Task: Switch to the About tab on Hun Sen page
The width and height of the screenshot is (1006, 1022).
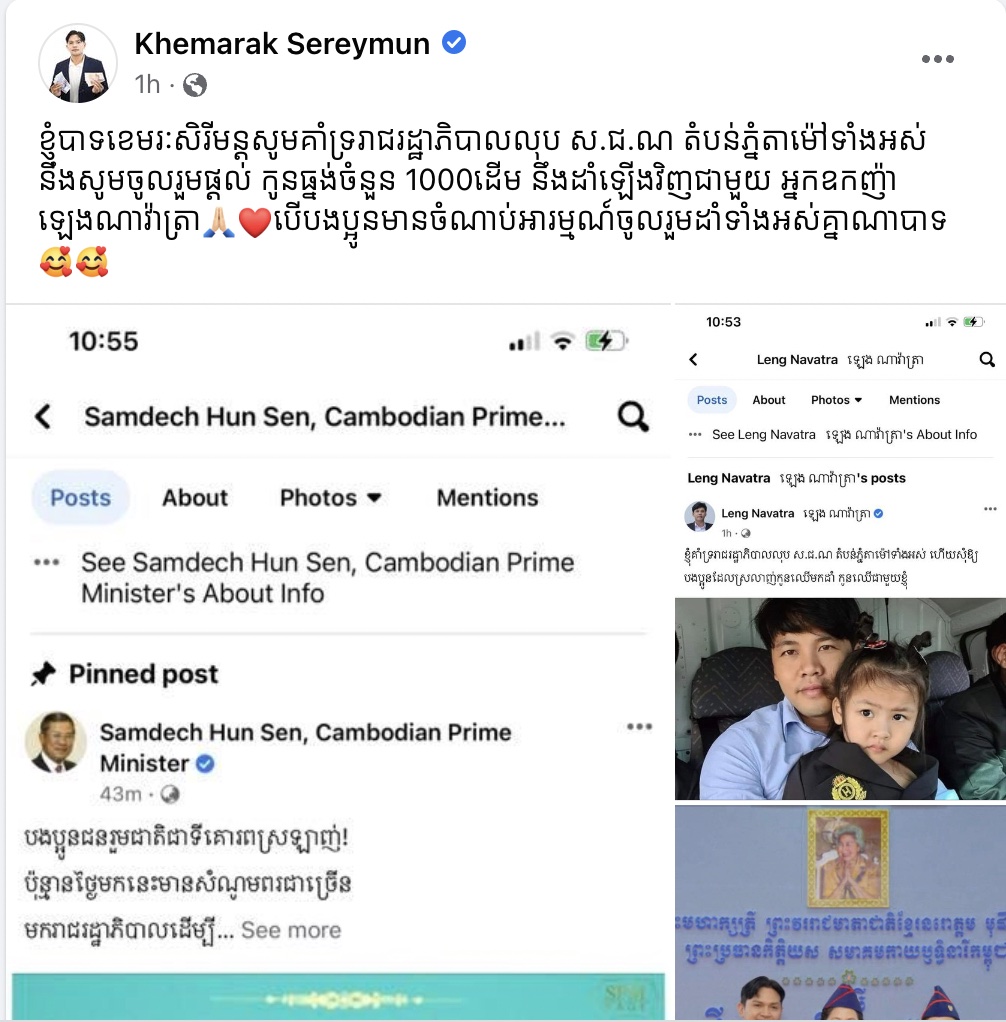Action: coord(195,498)
